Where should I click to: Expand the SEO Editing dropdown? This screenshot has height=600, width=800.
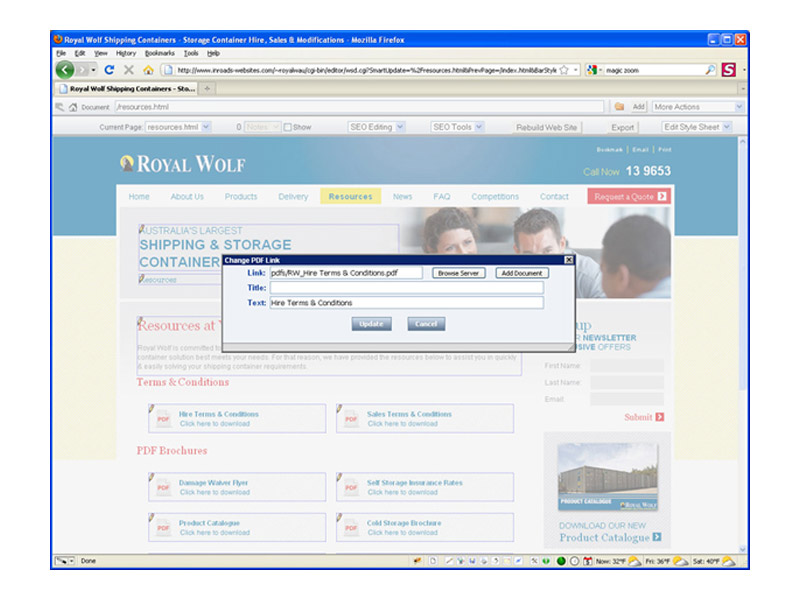click(x=376, y=127)
